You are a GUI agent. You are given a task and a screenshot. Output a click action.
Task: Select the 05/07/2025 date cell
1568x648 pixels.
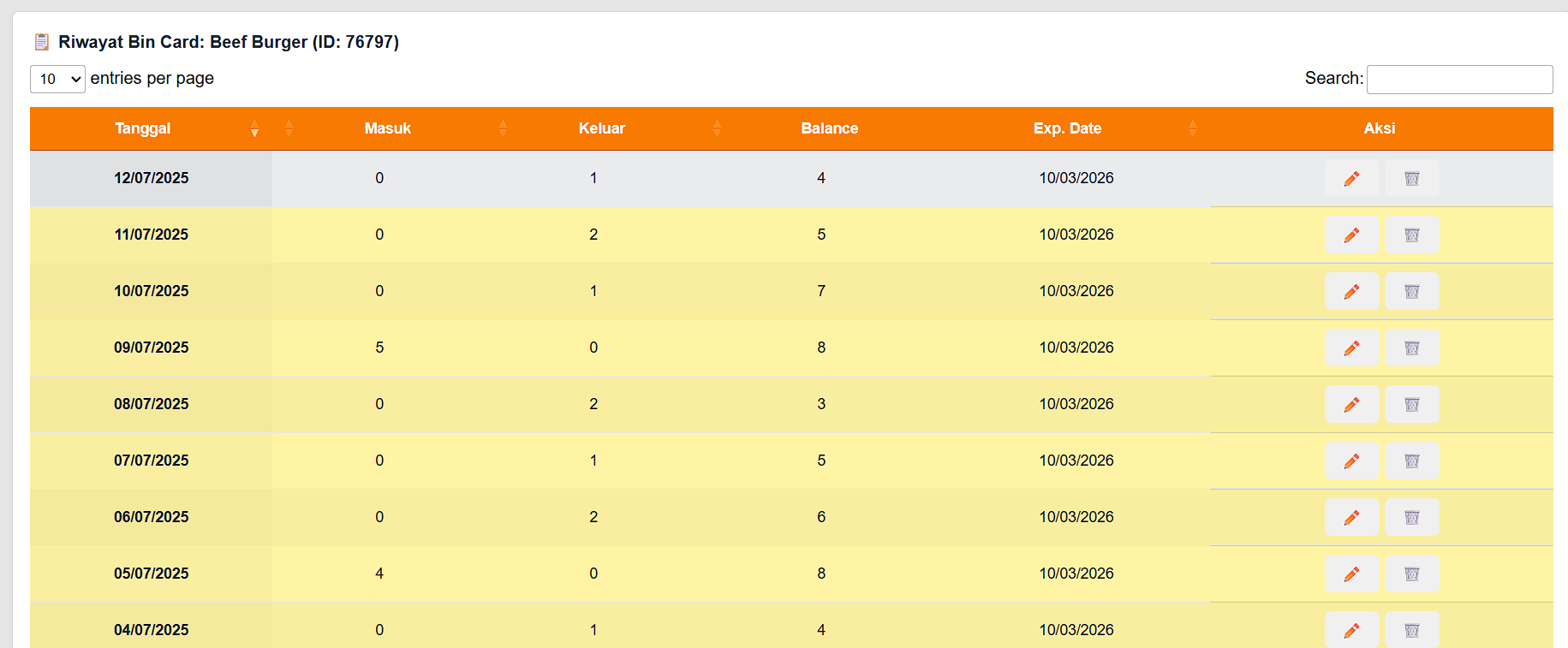click(x=151, y=574)
